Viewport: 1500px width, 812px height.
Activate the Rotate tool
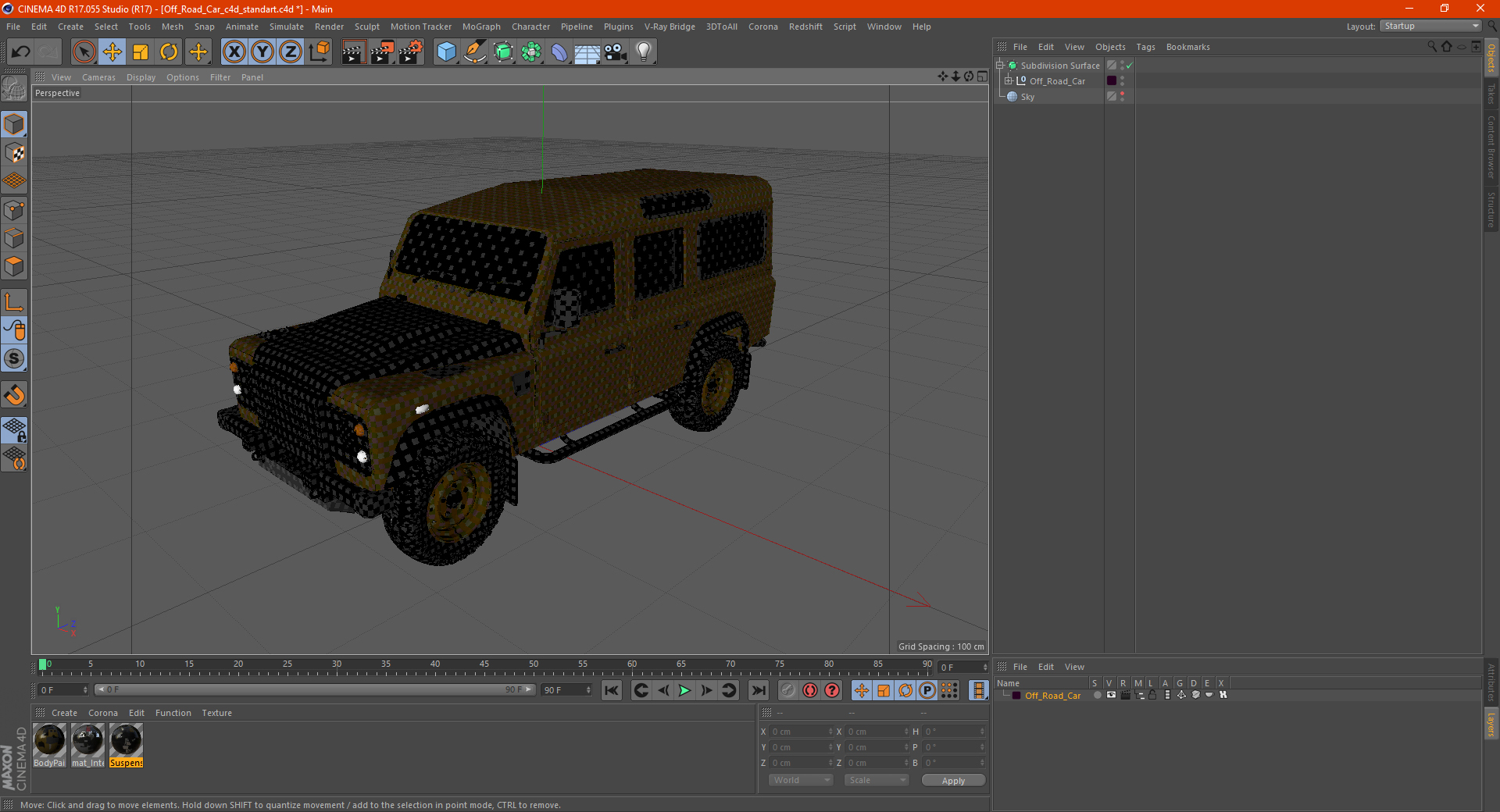169,52
